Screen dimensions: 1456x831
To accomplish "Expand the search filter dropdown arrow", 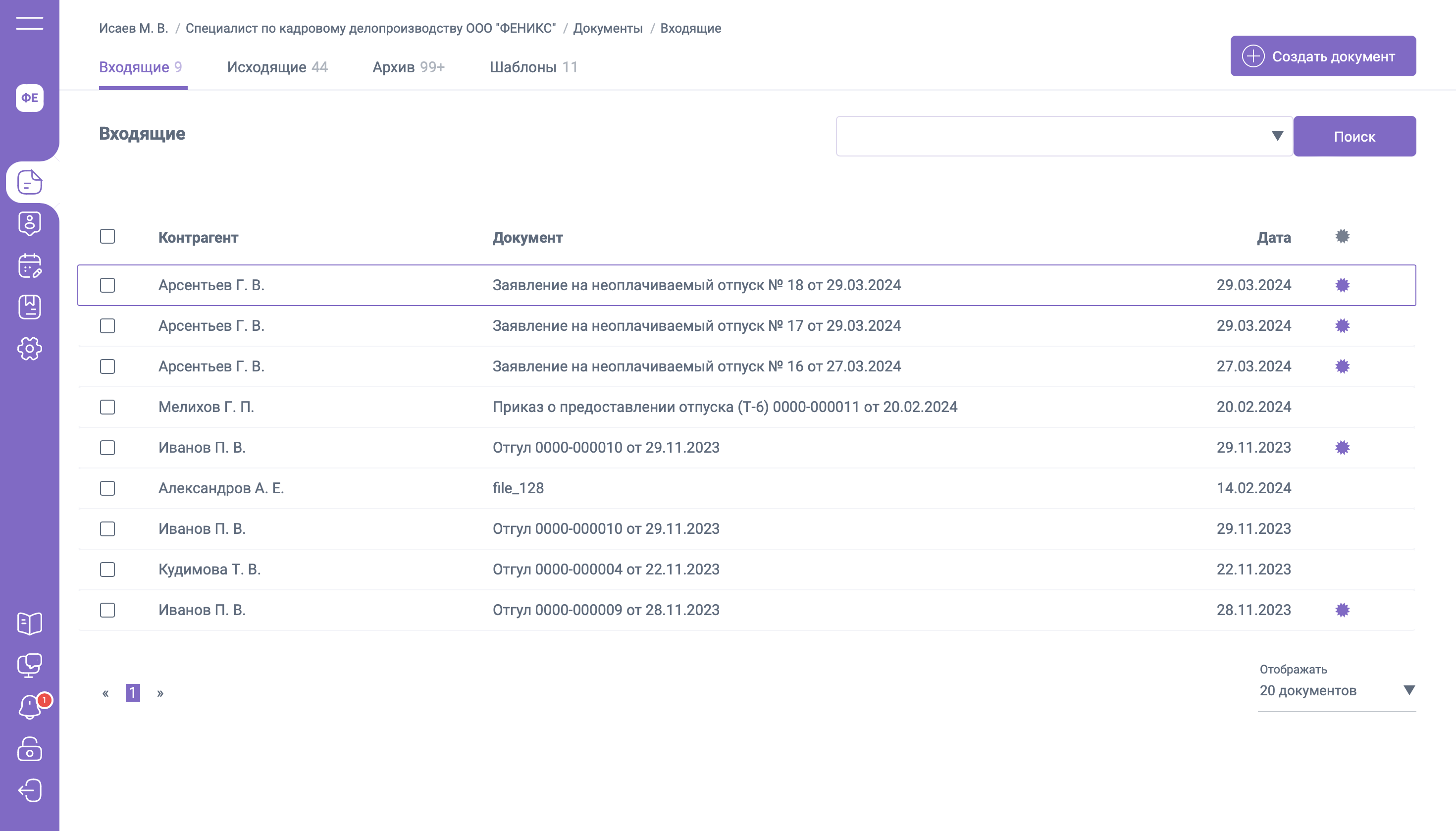I will coord(1277,136).
